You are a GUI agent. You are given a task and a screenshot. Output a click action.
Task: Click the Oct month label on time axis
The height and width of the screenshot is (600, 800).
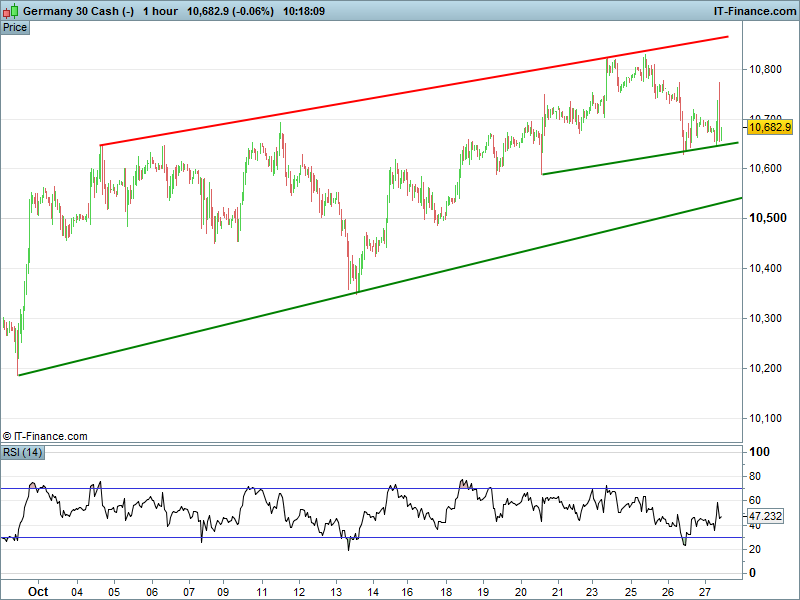point(38,592)
